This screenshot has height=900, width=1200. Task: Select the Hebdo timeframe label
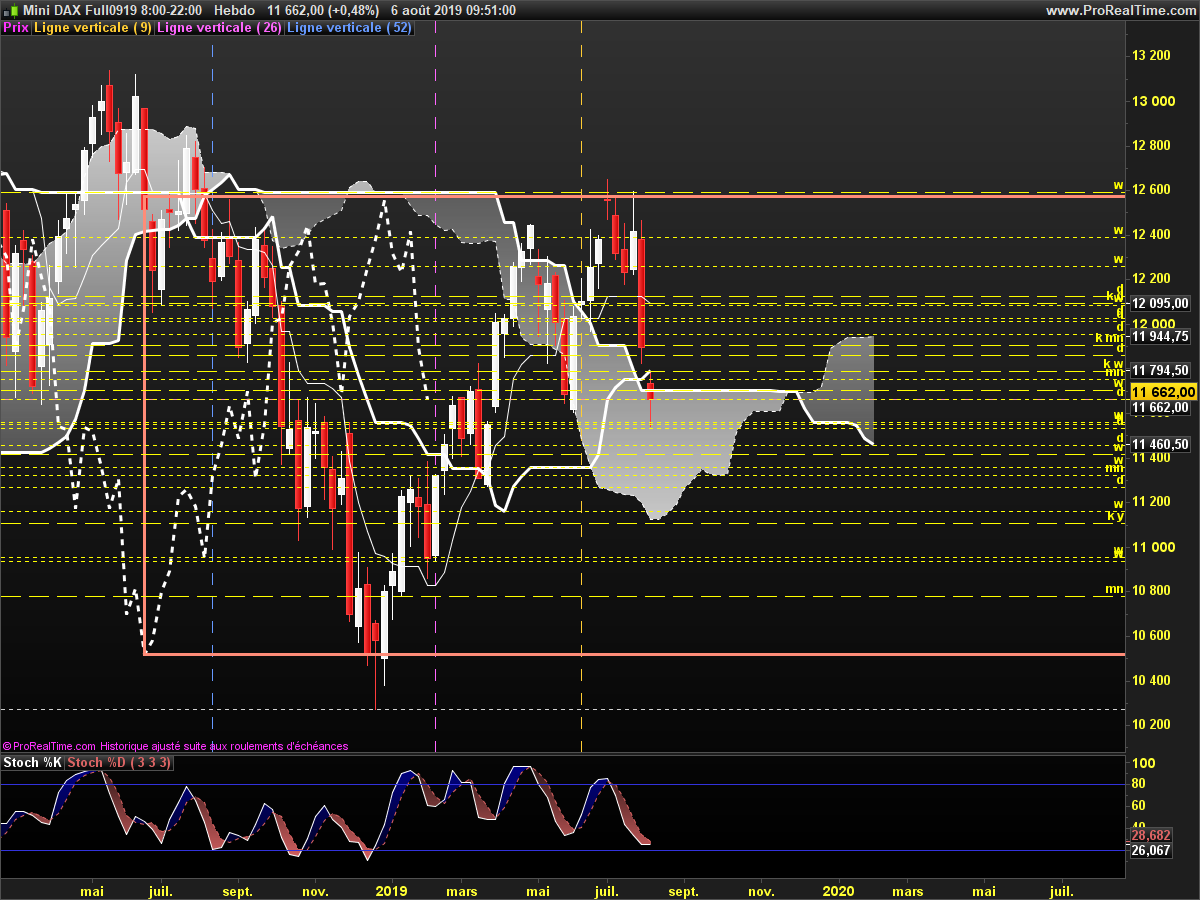coord(234,10)
